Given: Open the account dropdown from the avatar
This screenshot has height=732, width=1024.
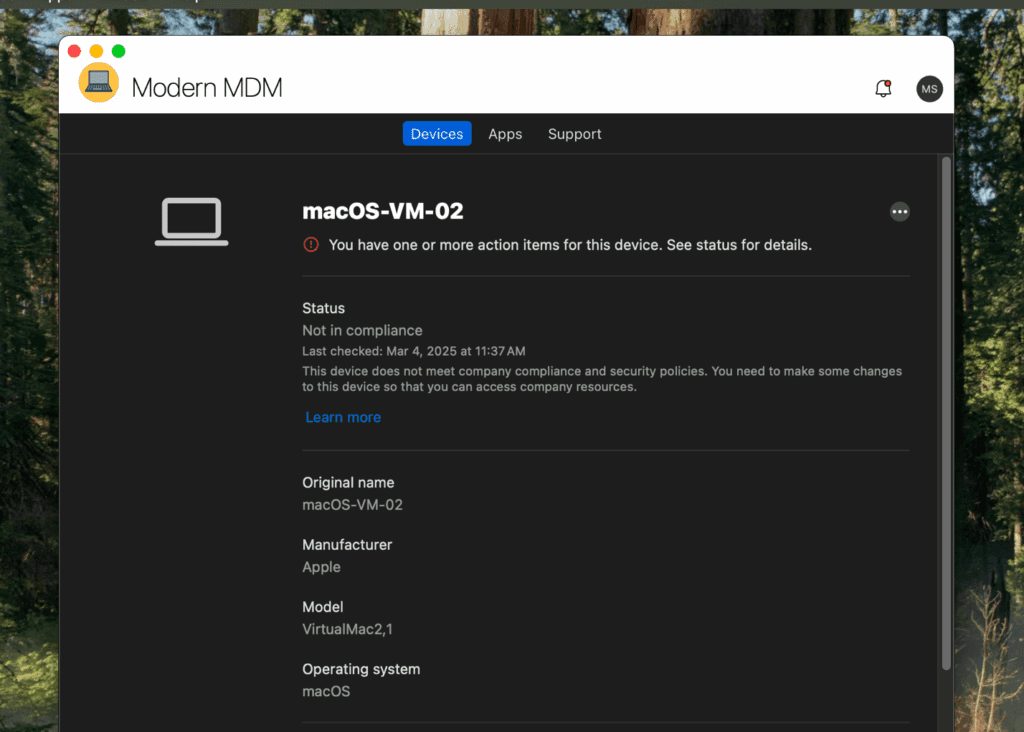Looking at the screenshot, I should (x=929, y=89).
